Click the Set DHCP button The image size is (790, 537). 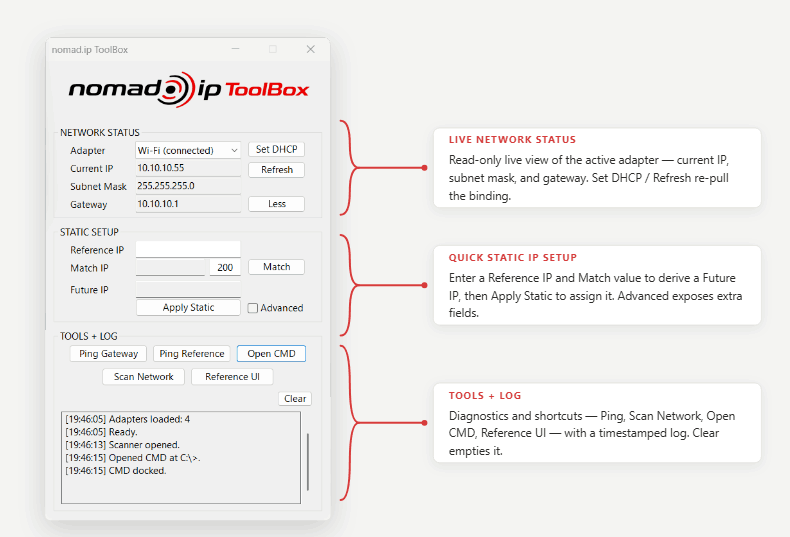click(x=276, y=149)
